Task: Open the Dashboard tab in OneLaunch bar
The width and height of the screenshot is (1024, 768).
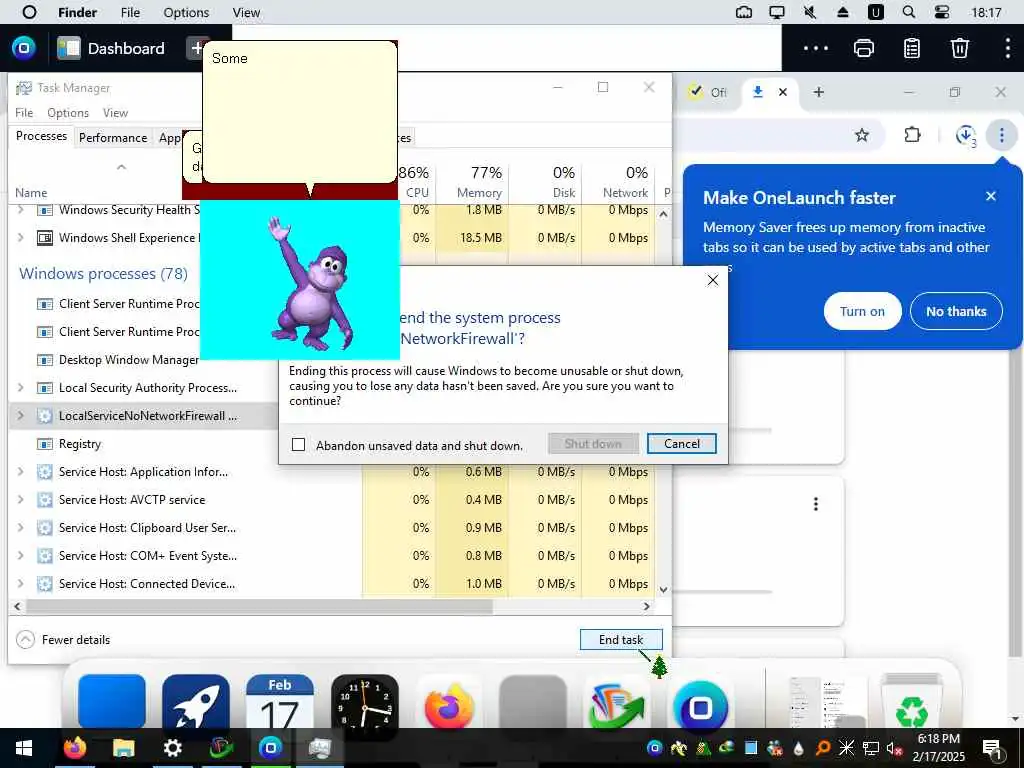Action: click(x=111, y=48)
